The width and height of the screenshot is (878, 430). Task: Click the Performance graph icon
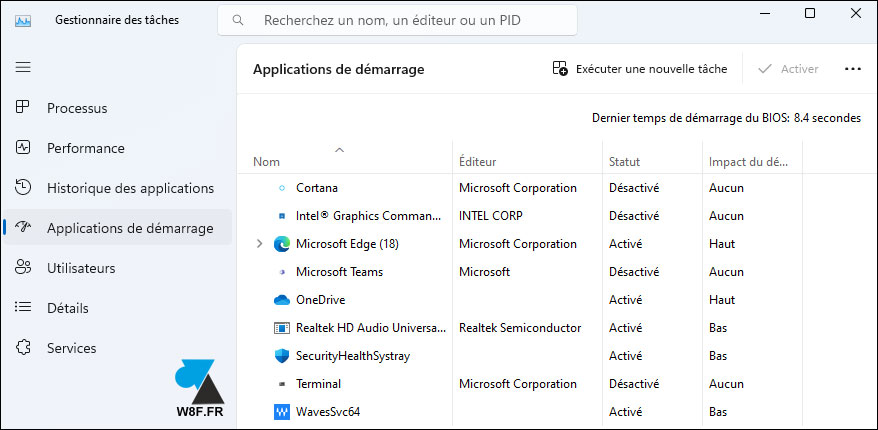tap(22, 148)
